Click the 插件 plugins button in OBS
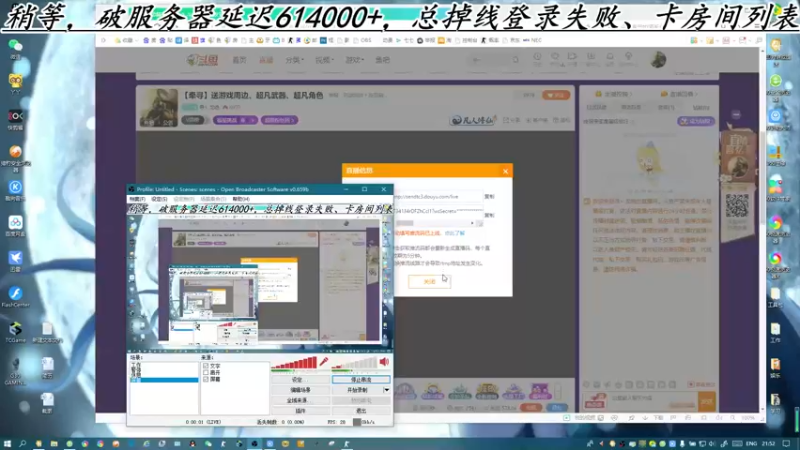Image resolution: width=800 pixels, height=450 pixels. click(x=300, y=411)
